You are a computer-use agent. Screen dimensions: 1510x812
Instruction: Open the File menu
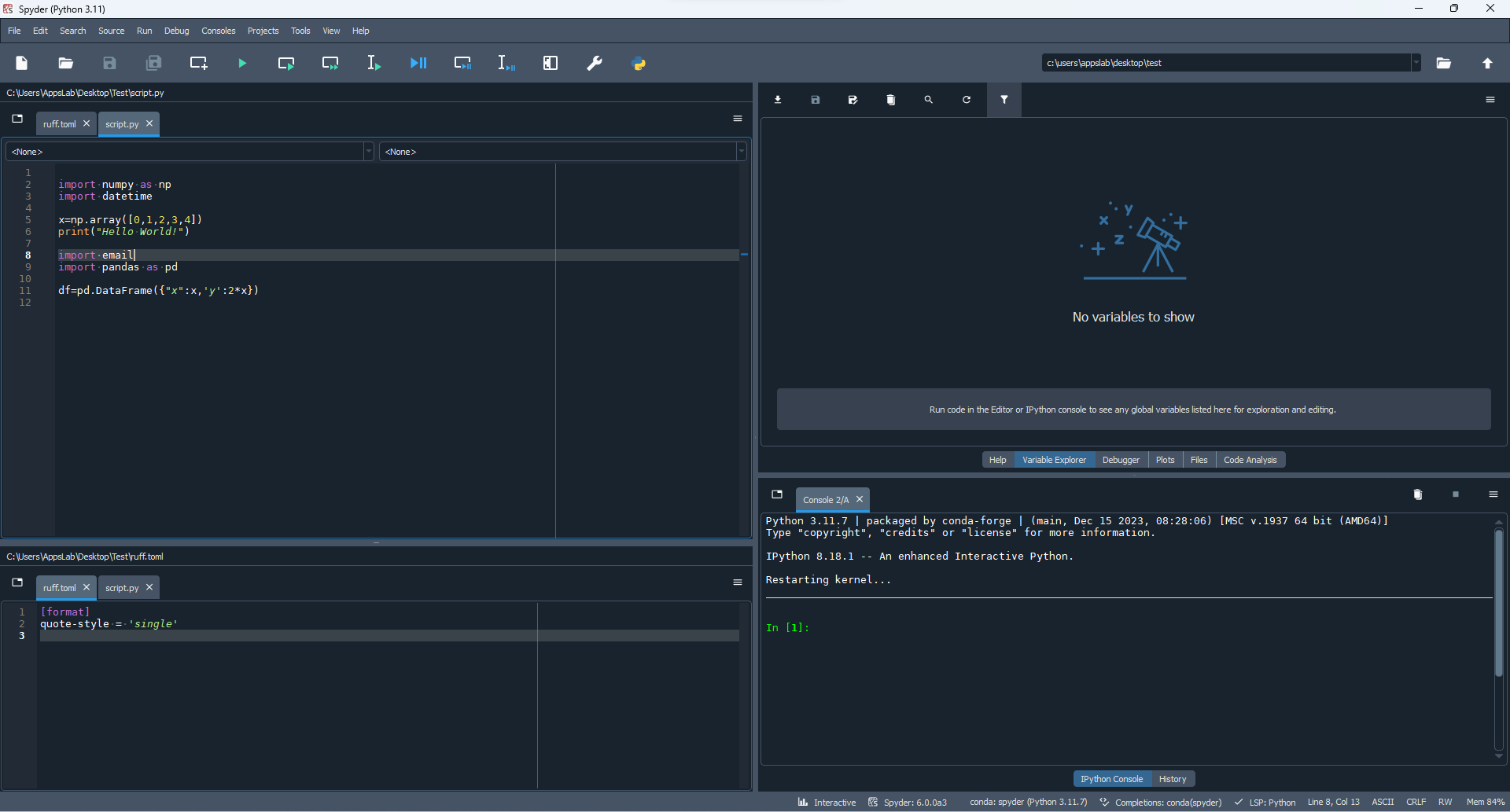[14, 31]
